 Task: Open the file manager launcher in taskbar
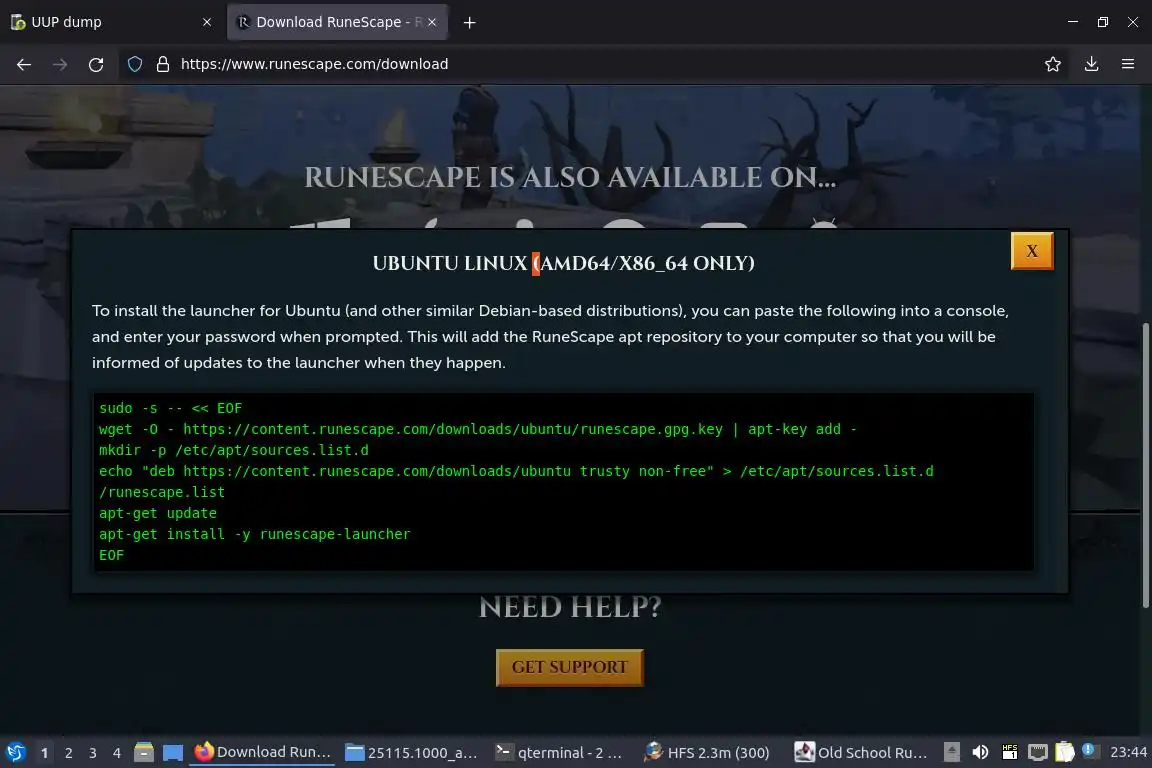[144, 753]
